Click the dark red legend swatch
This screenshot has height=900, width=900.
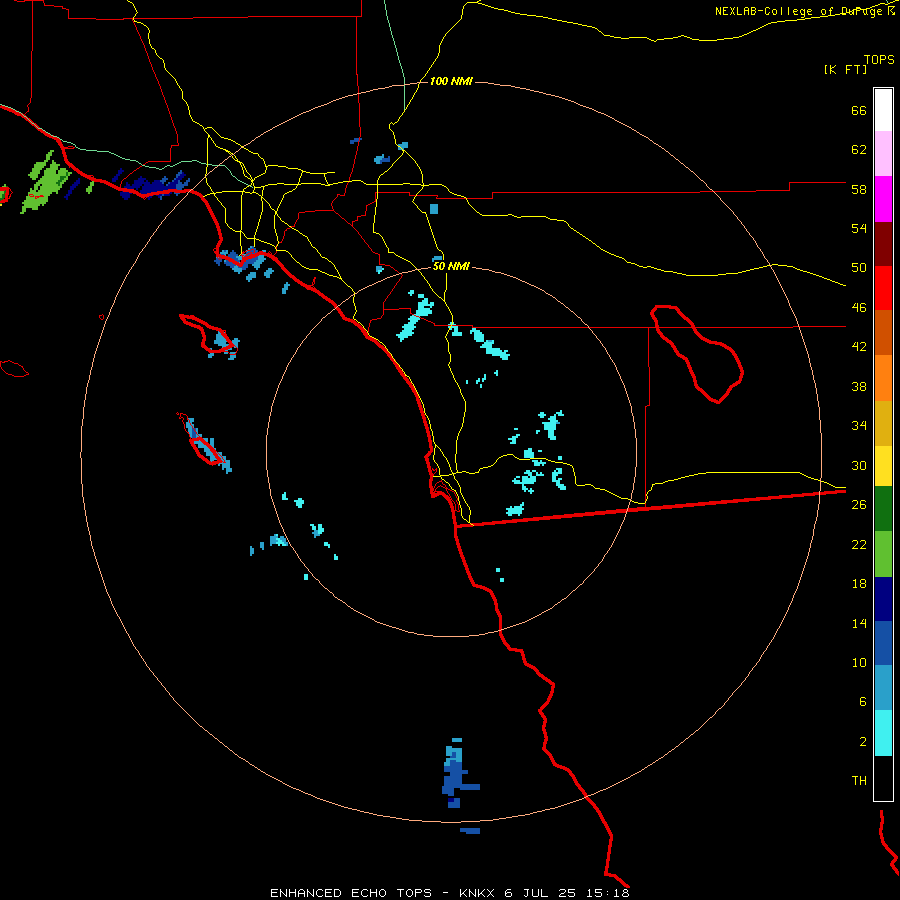coord(883,244)
